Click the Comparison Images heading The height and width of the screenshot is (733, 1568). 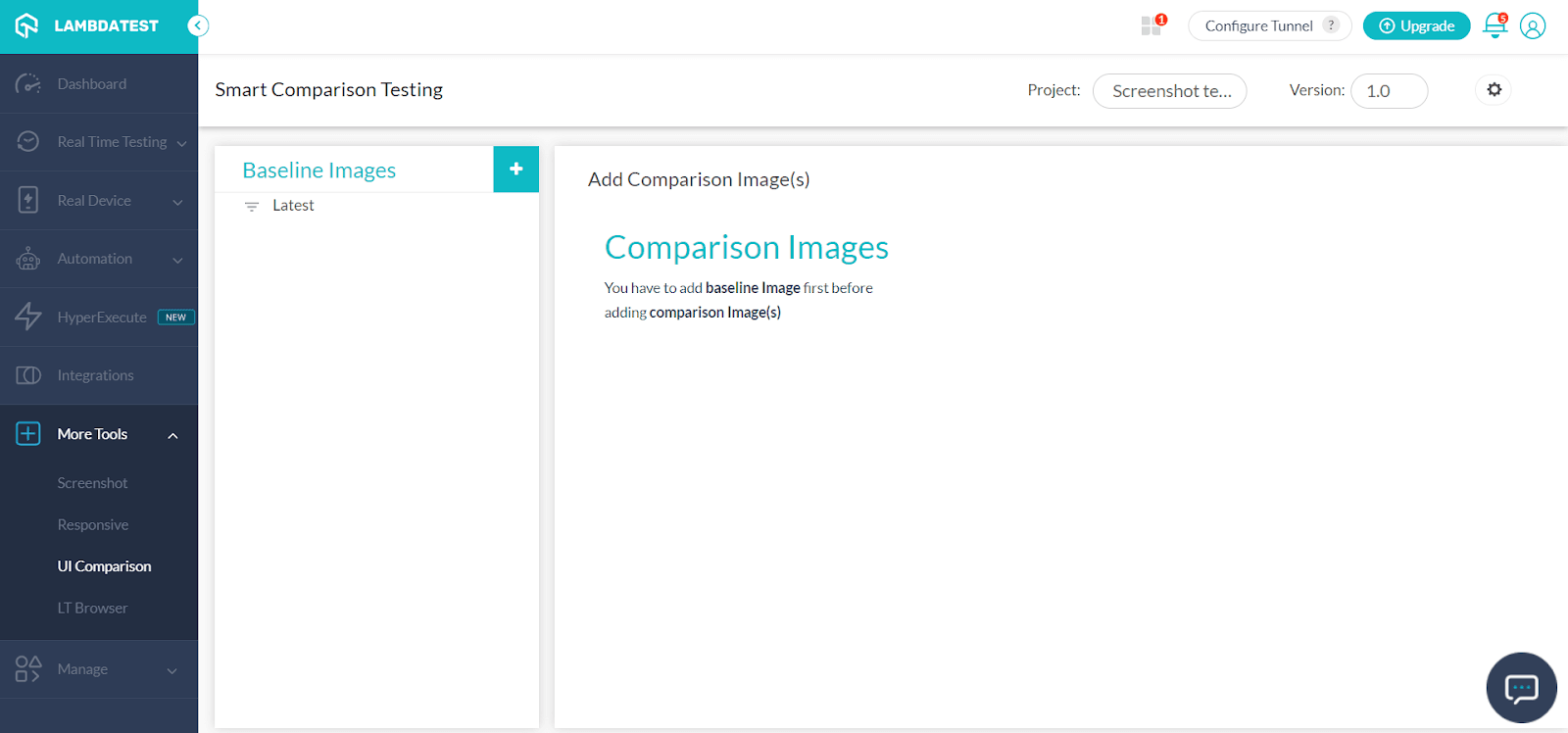pos(746,248)
